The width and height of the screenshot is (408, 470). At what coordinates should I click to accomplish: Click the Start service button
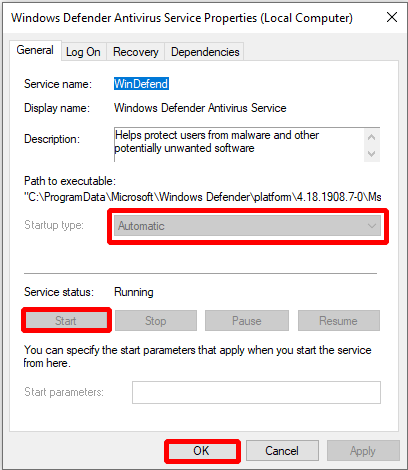pos(66,321)
